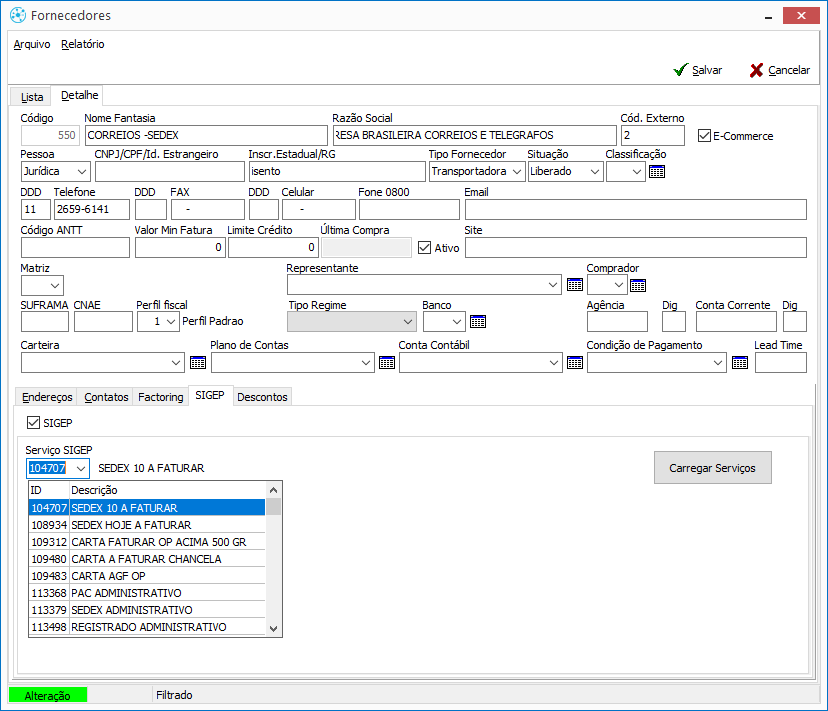Image resolution: width=828 pixels, height=711 pixels.
Task: Open lookup grid icon next to Representante
Action: pyautogui.click(x=575, y=285)
